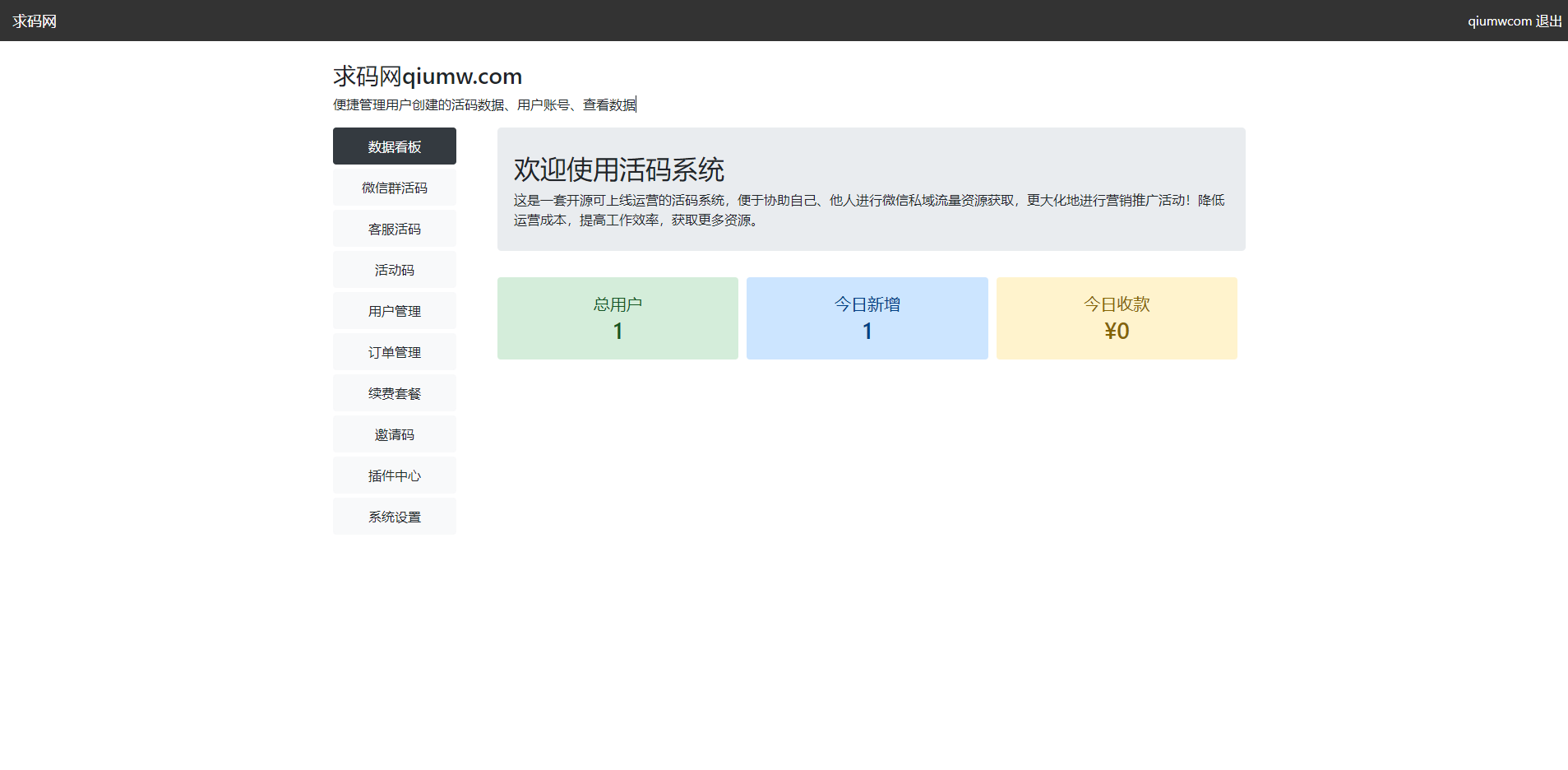The height and width of the screenshot is (770, 1568).
Task: Open 续费套餐 menu item
Action: pos(395,393)
